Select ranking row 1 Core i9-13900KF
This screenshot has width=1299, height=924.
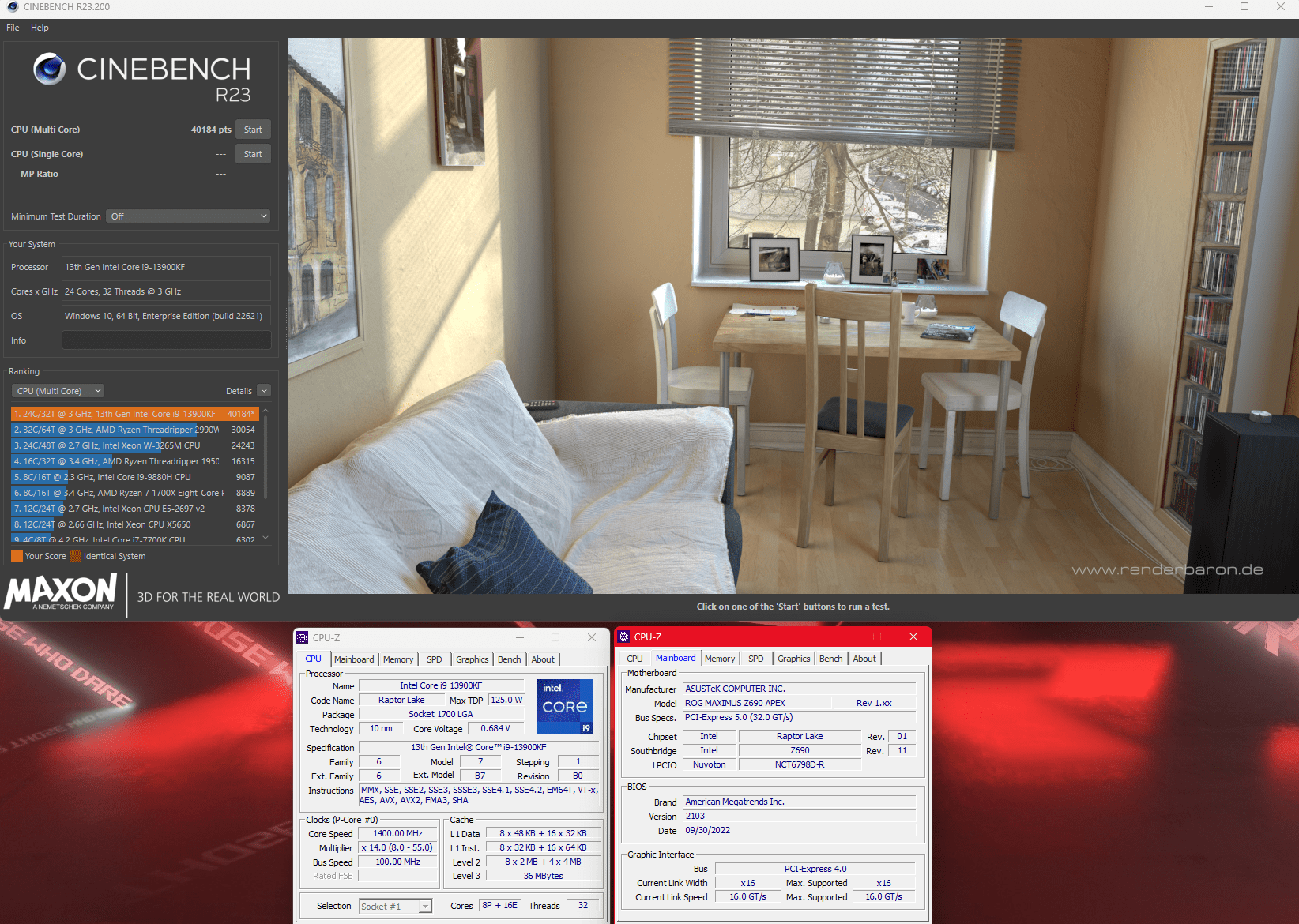[x=134, y=414]
